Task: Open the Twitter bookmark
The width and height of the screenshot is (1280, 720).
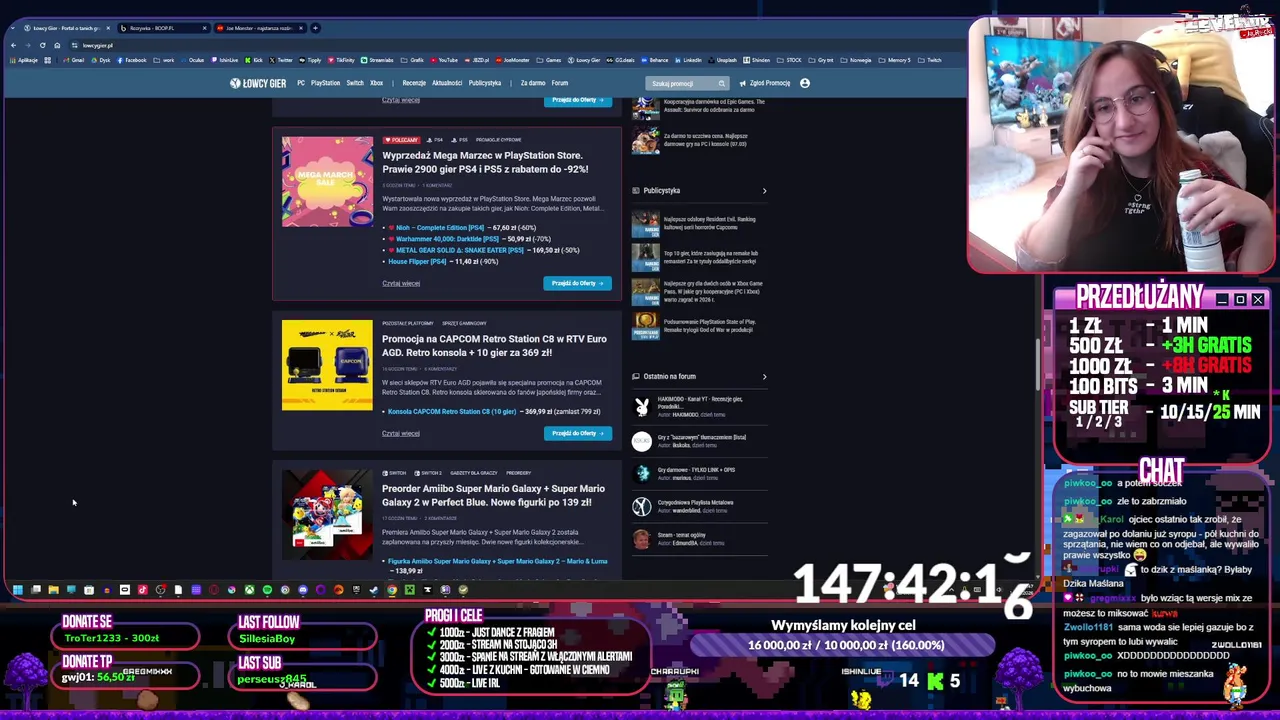Action: (281, 60)
